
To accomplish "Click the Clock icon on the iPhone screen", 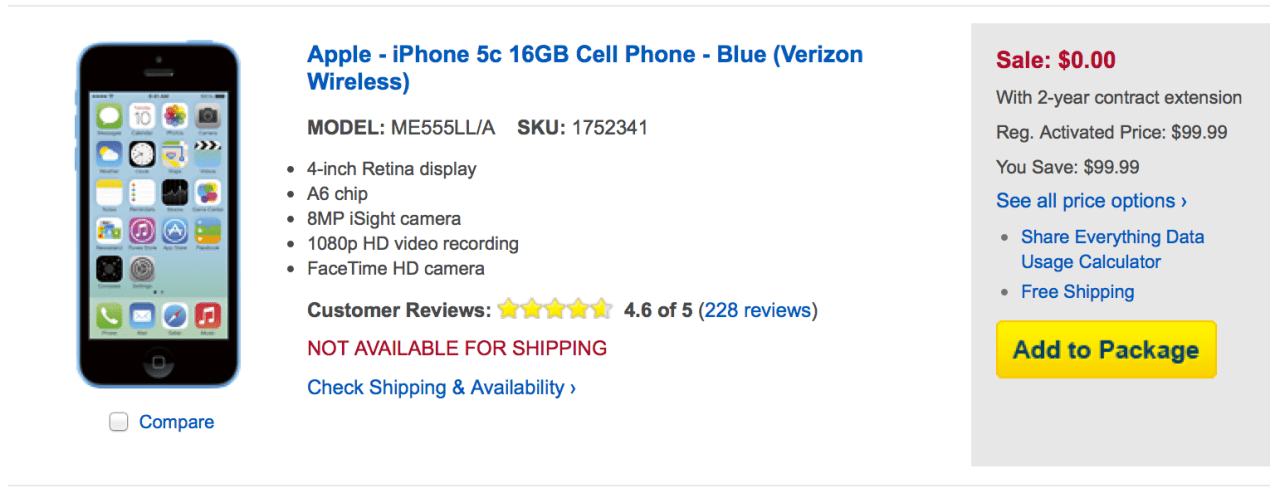I will [142, 154].
